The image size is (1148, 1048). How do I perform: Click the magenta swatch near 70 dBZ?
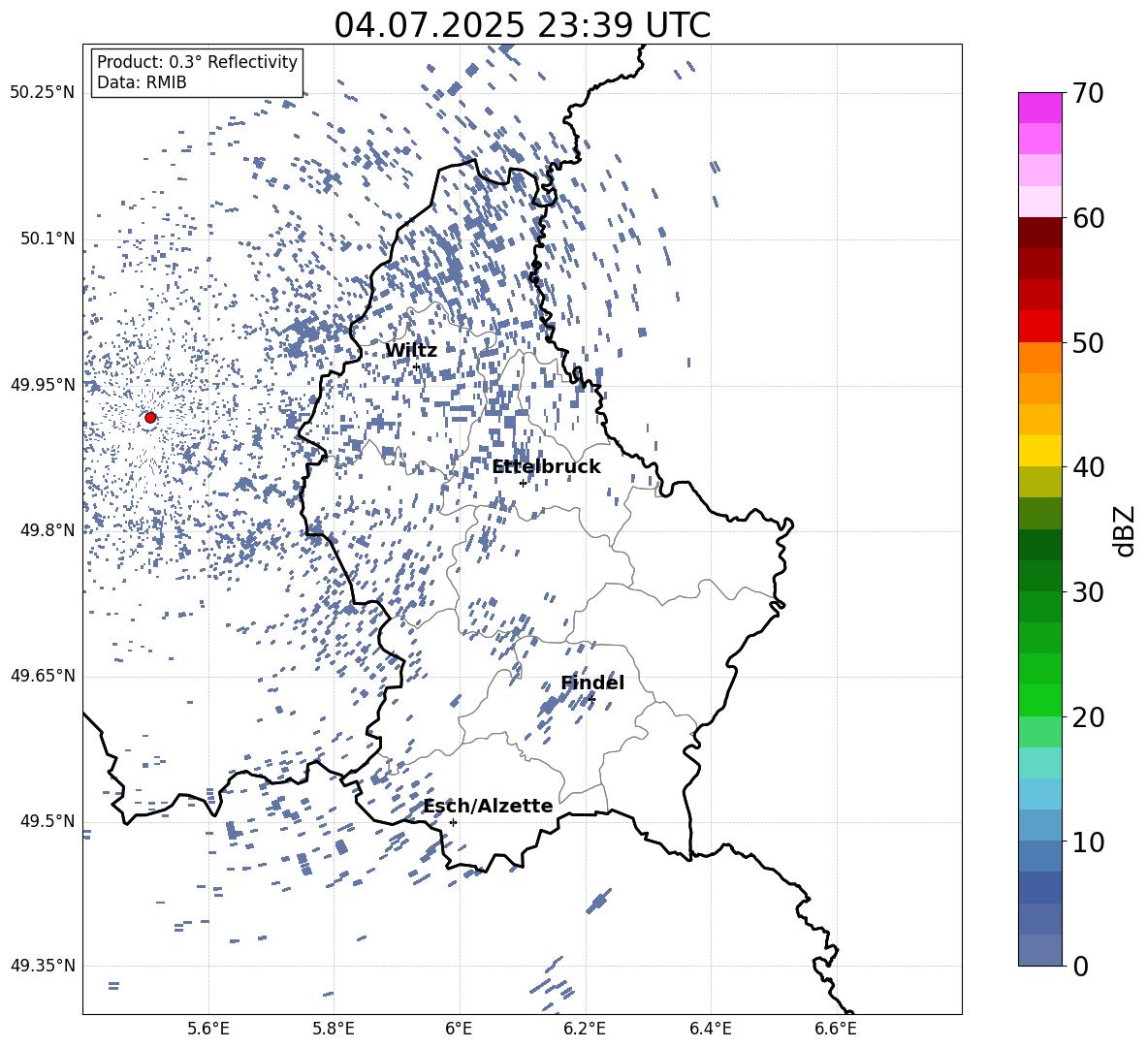coord(1039,108)
